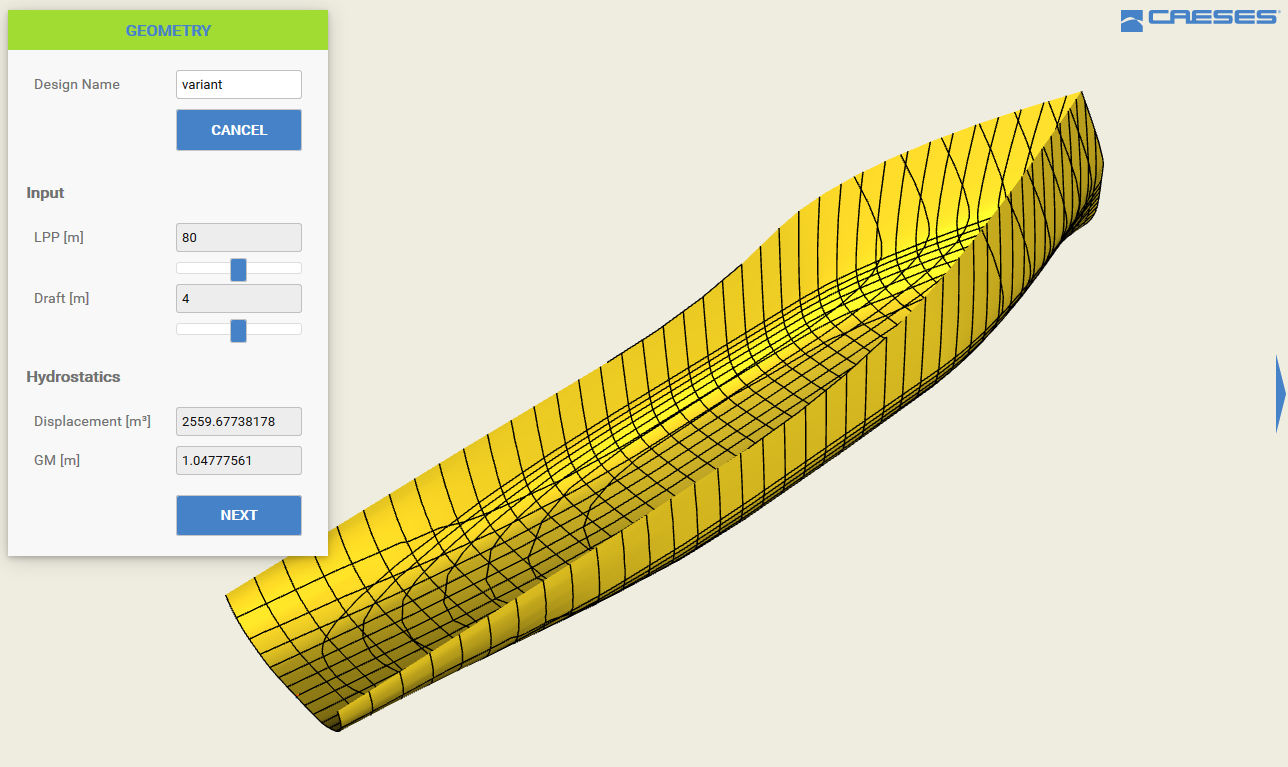Click the Draft value field showing 4
The image size is (1288, 767).
point(239,299)
